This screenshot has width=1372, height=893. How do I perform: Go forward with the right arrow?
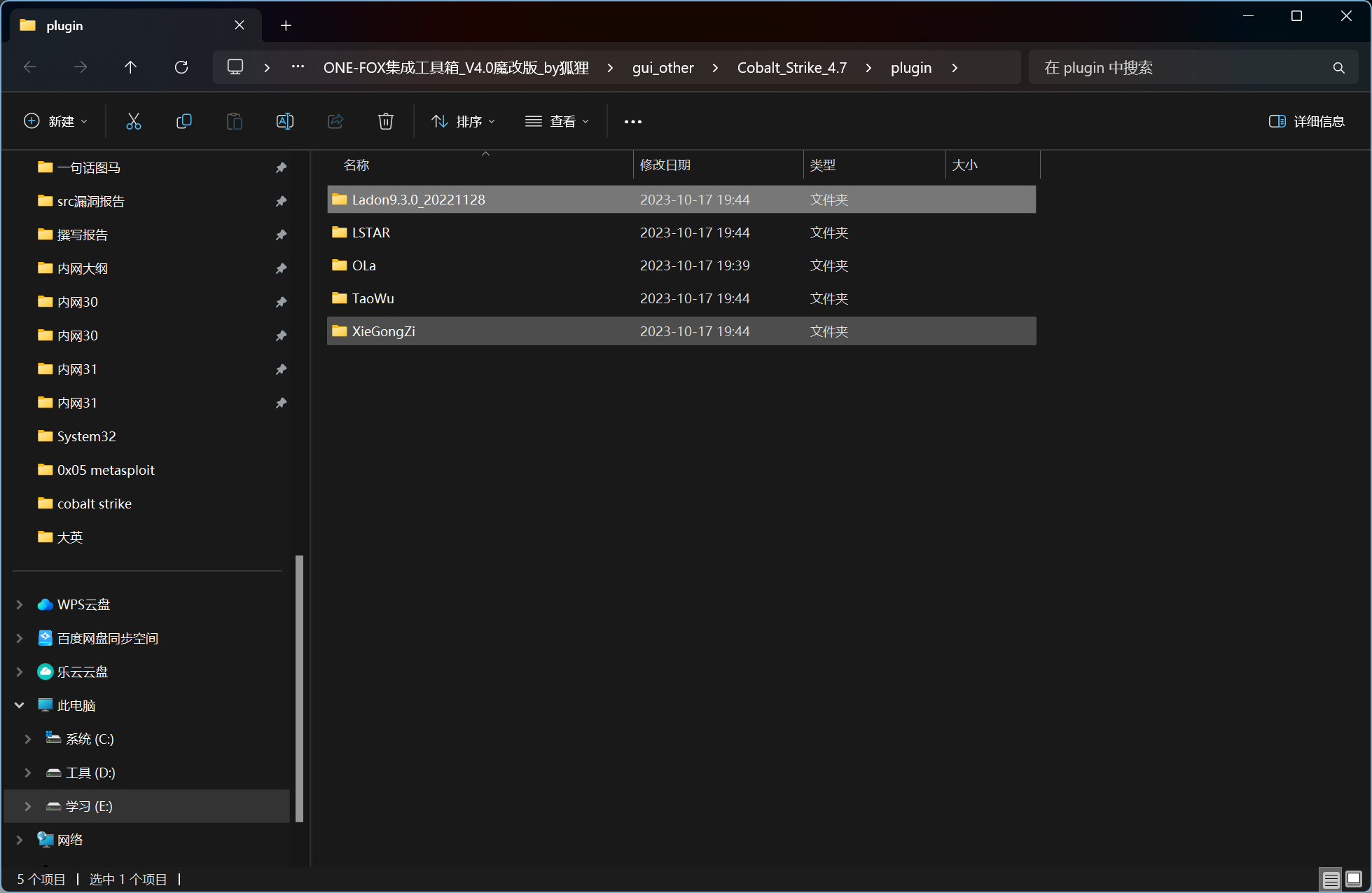pyautogui.click(x=81, y=67)
